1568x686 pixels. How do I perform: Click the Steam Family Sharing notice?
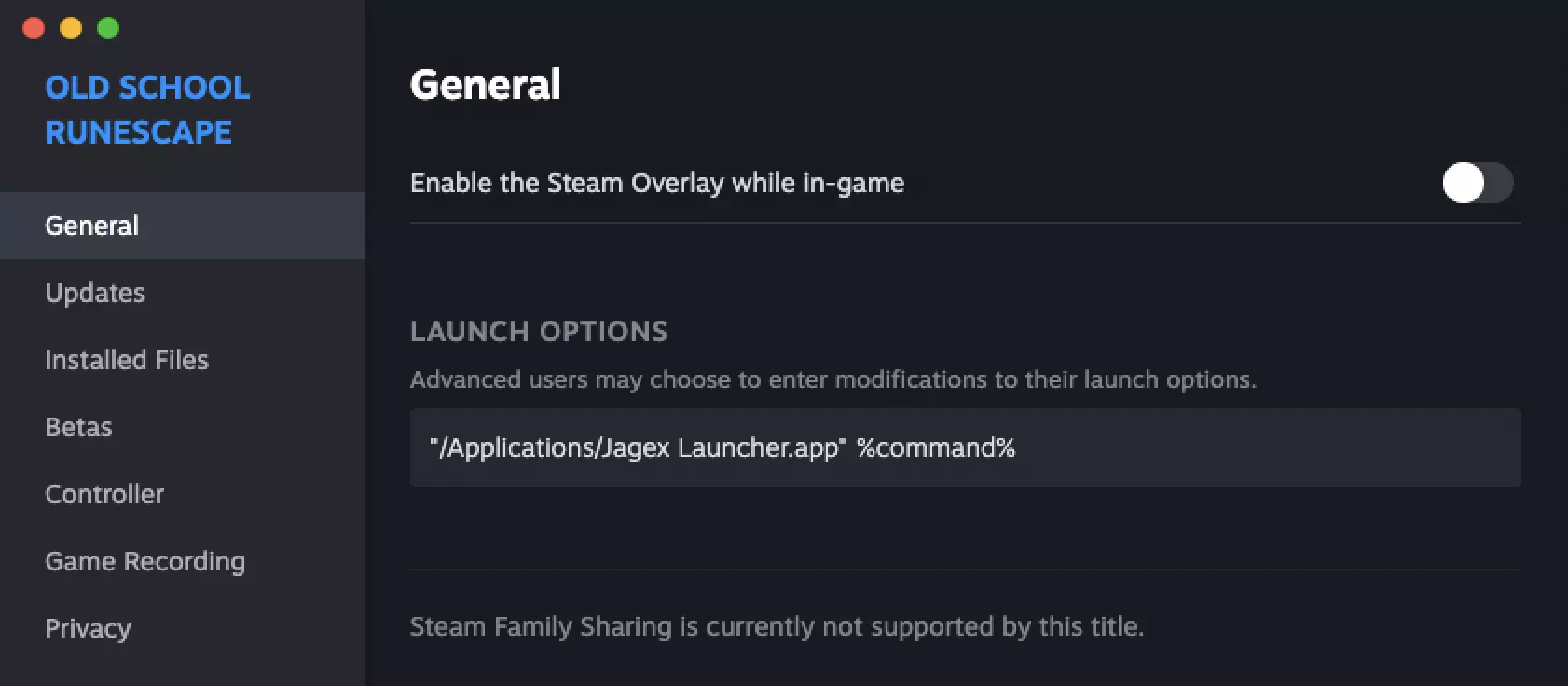pyautogui.click(x=777, y=626)
